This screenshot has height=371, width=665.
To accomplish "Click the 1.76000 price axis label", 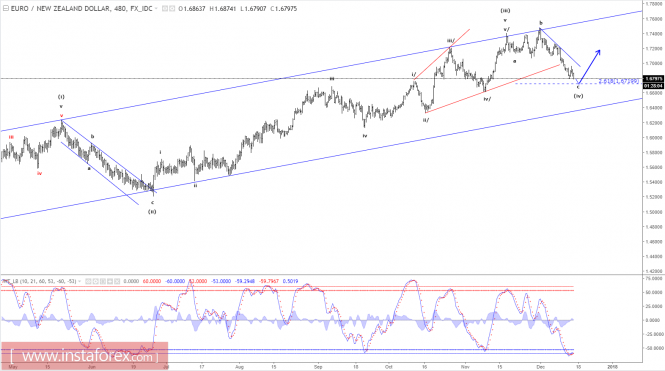I will [x=654, y=19].
